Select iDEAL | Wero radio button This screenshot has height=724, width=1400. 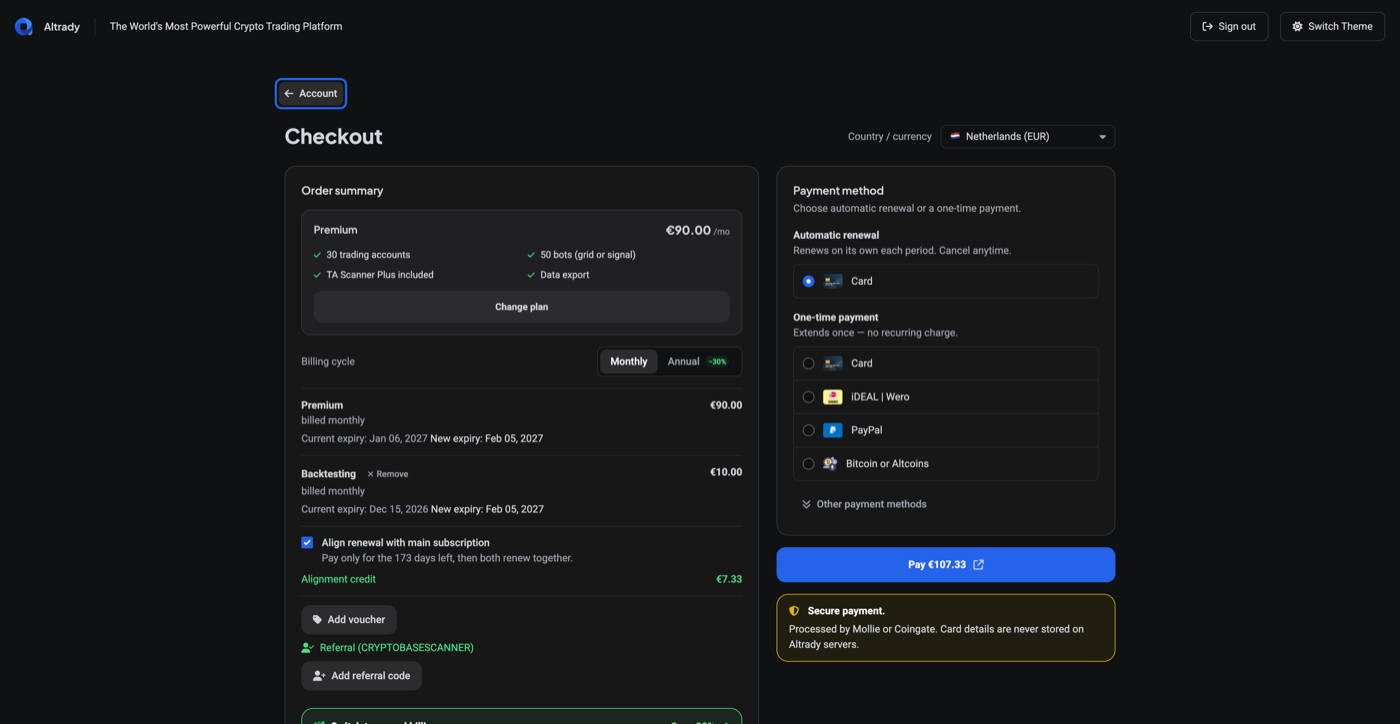pos(808,397)
